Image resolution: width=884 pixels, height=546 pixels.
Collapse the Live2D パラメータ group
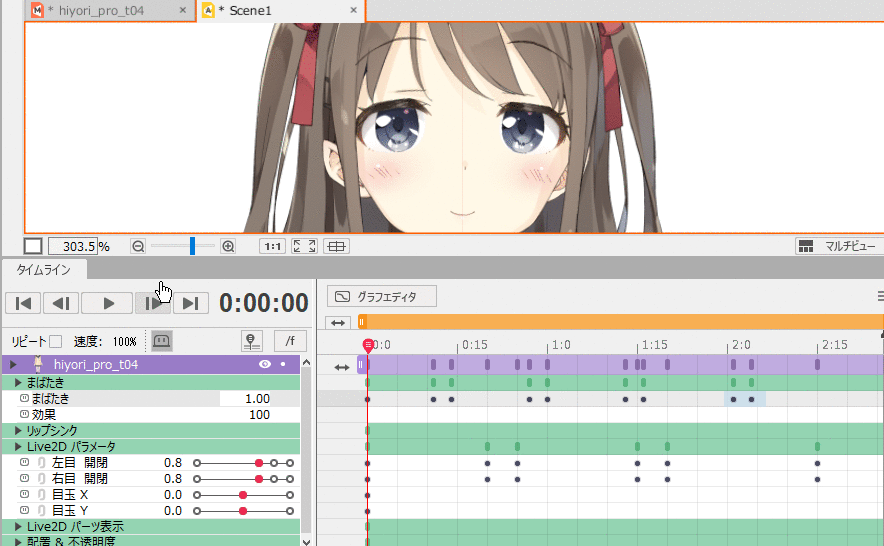19,446
